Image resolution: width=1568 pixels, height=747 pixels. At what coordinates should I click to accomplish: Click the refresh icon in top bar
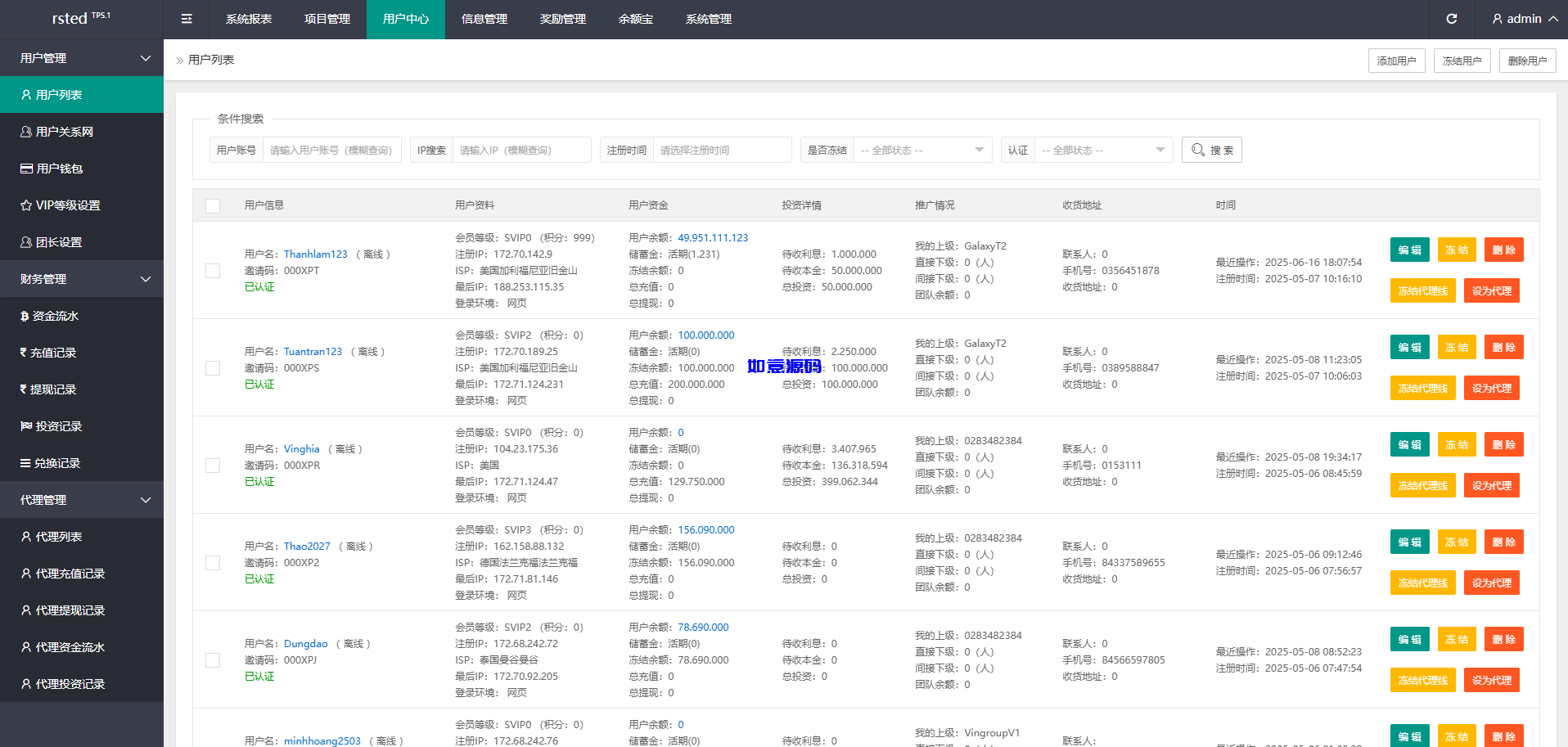click(1451, 19)
